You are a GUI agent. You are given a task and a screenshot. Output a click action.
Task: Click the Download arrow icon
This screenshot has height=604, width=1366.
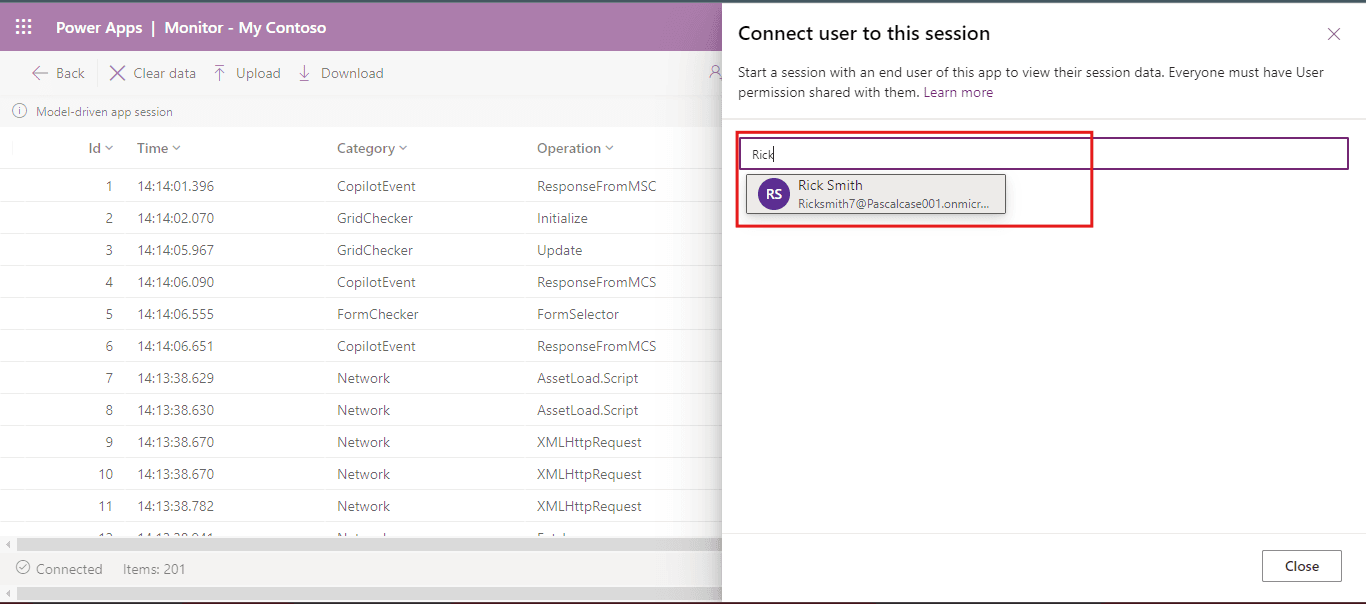(305, 73)
